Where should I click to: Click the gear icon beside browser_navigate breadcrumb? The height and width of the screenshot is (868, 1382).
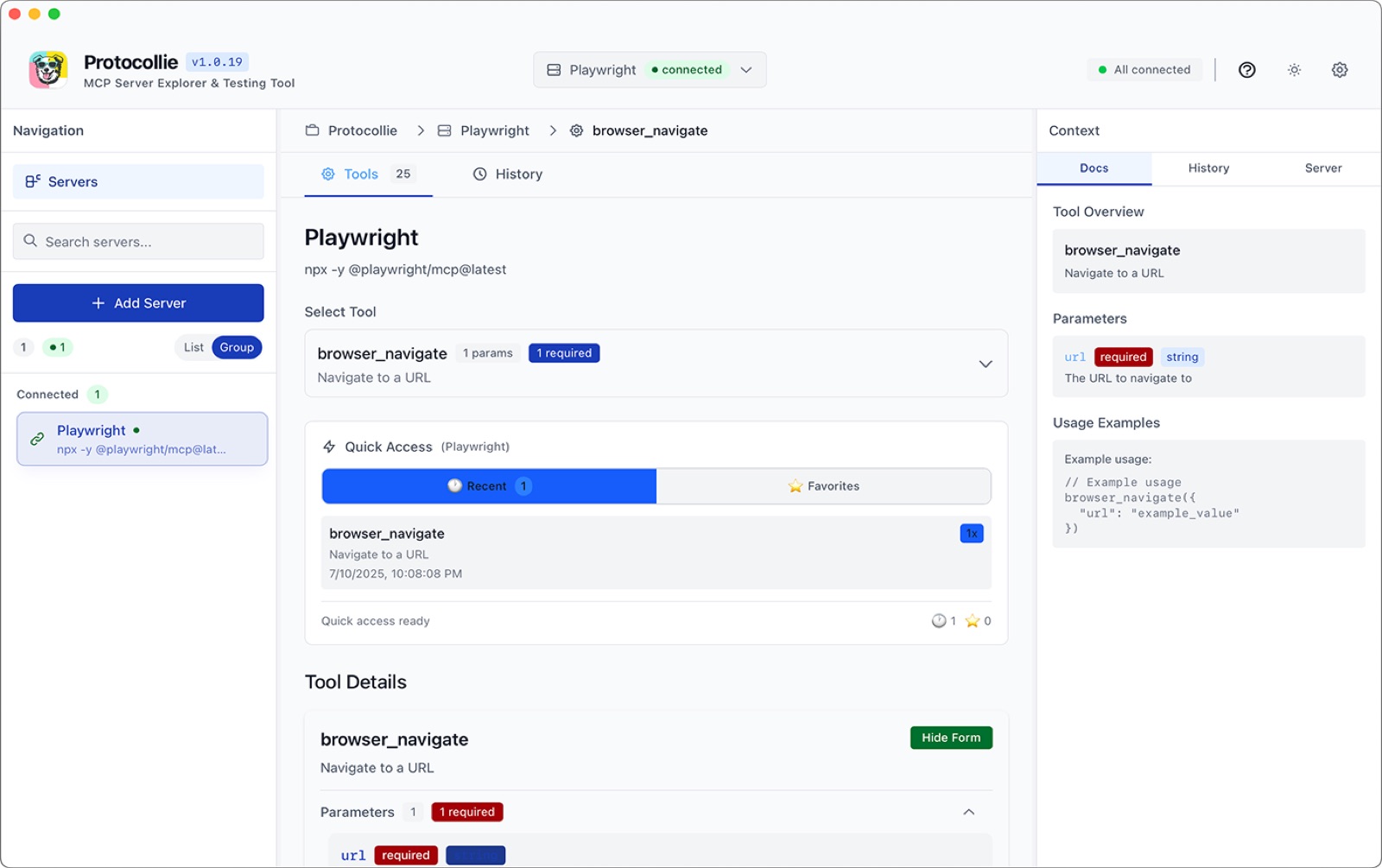tap(576, 130)
